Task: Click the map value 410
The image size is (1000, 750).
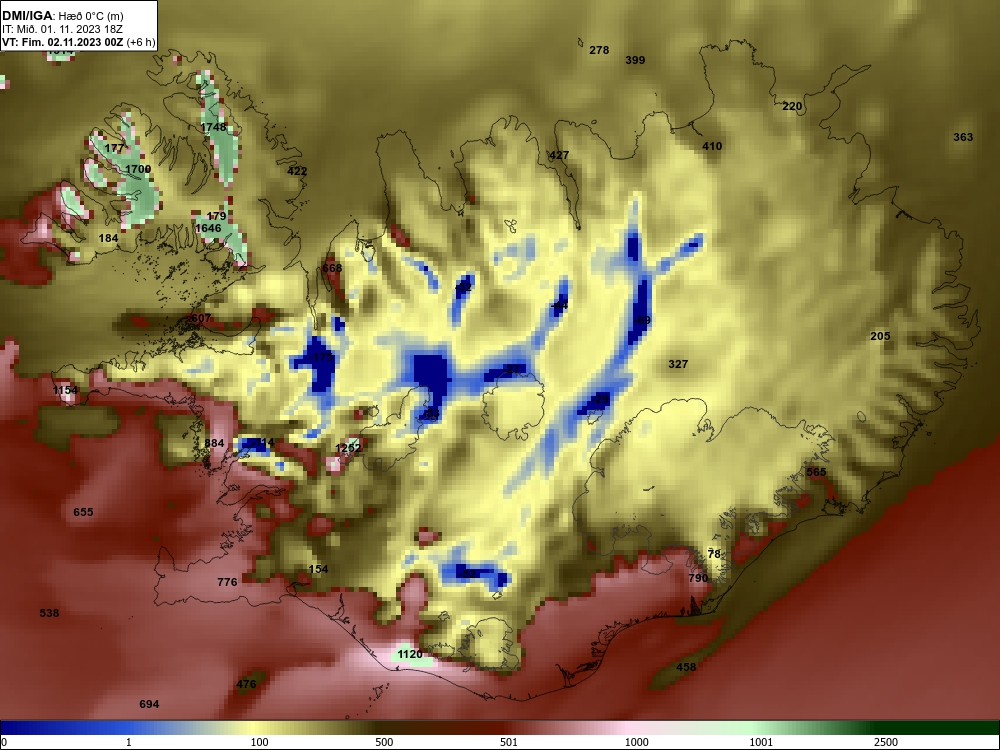Action: 712,146
